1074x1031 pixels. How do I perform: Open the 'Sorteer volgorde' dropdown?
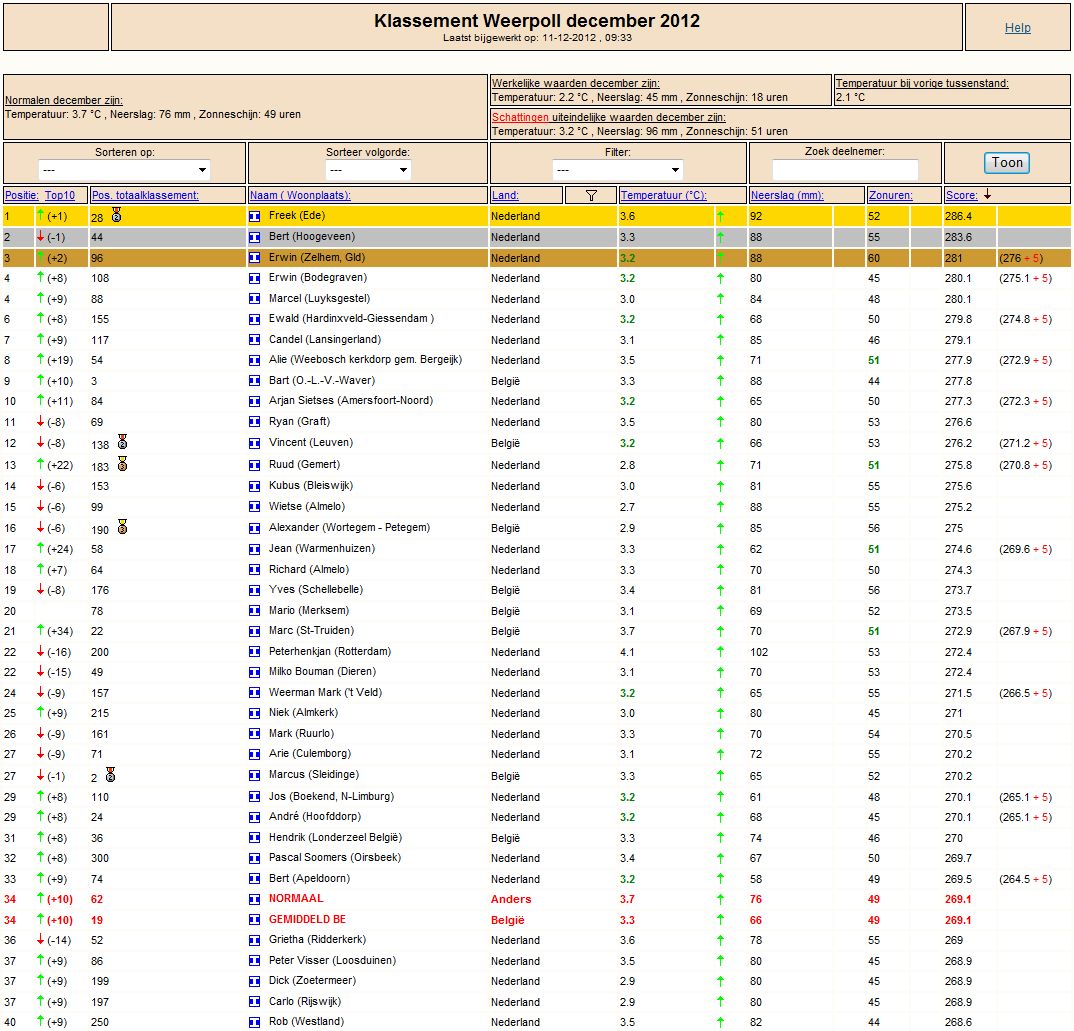click(x=368, y=170)
